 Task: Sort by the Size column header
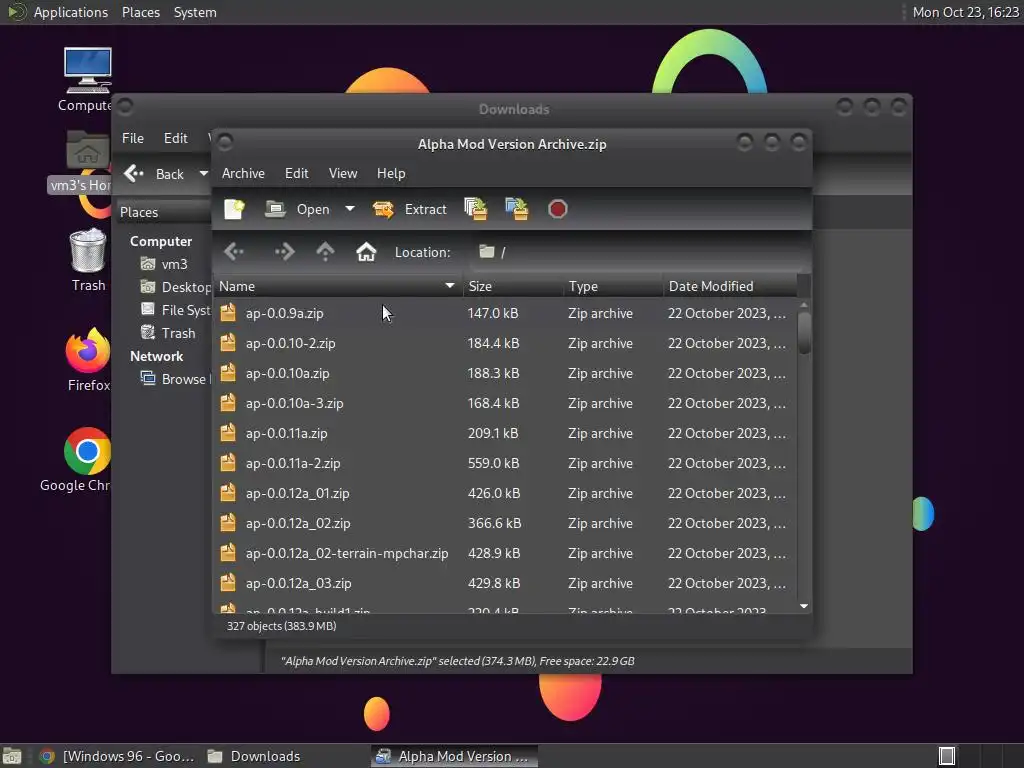(513, 286)
